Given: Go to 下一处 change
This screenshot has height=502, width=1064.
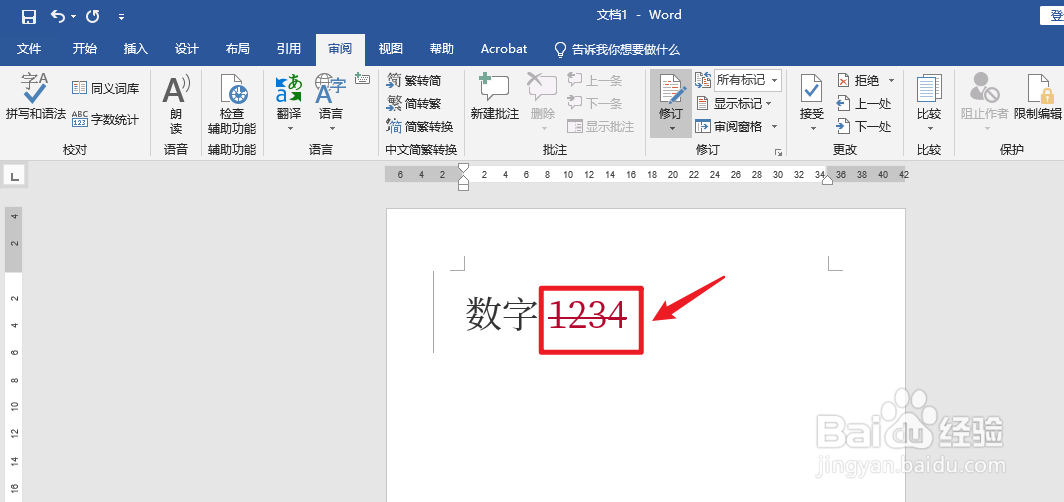Looking at the screenshot, I should (x=864, y=126).
